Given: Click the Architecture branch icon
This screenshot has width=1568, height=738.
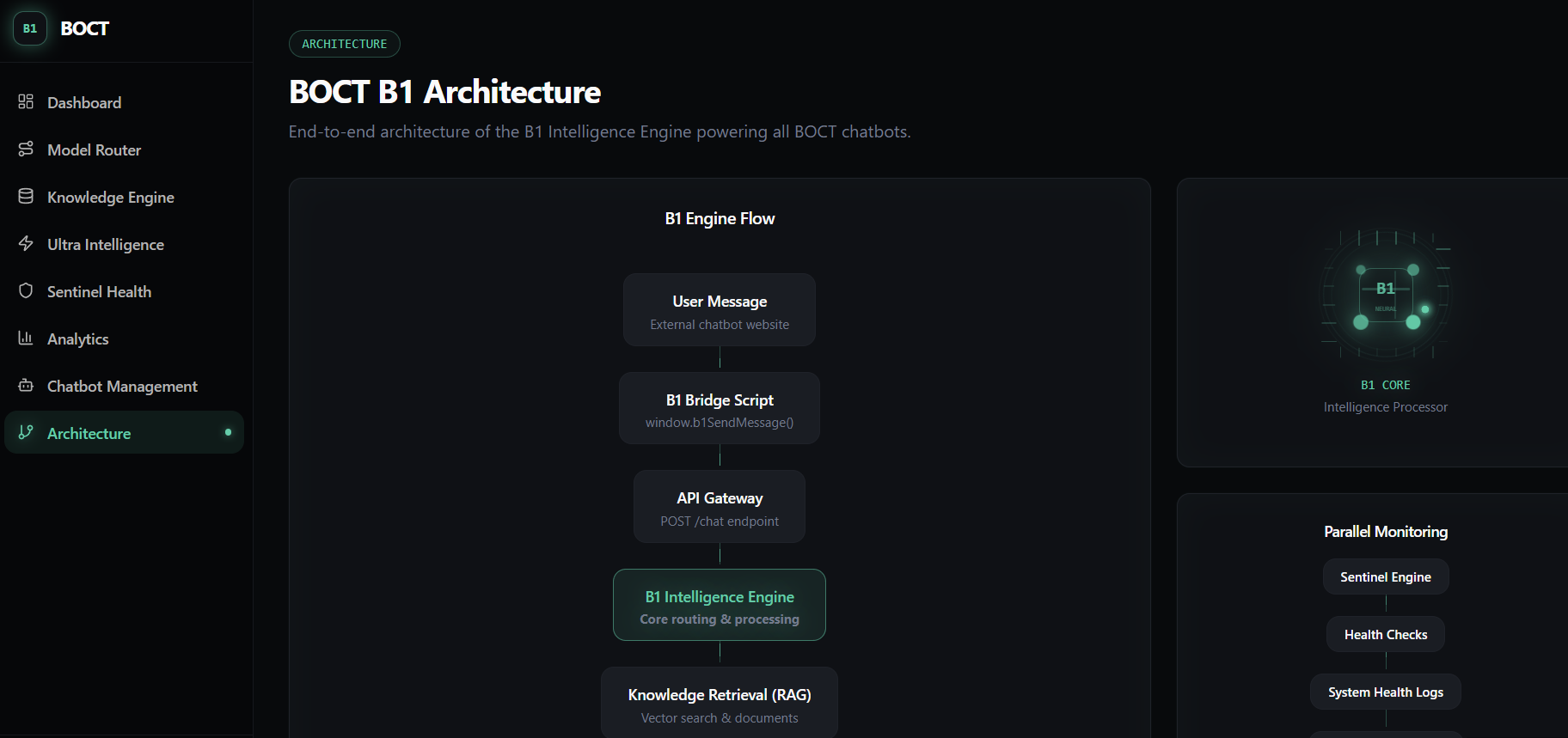Looking at the screenshot, I should pyautogui.click(x=26, y=432).
